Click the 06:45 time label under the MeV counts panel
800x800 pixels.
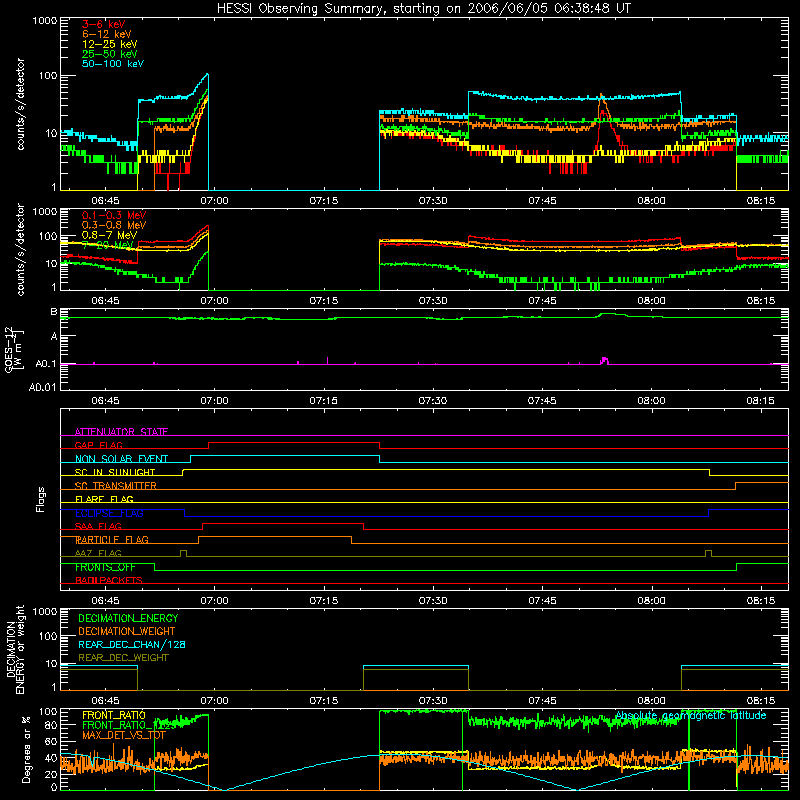tap(105, 301)
